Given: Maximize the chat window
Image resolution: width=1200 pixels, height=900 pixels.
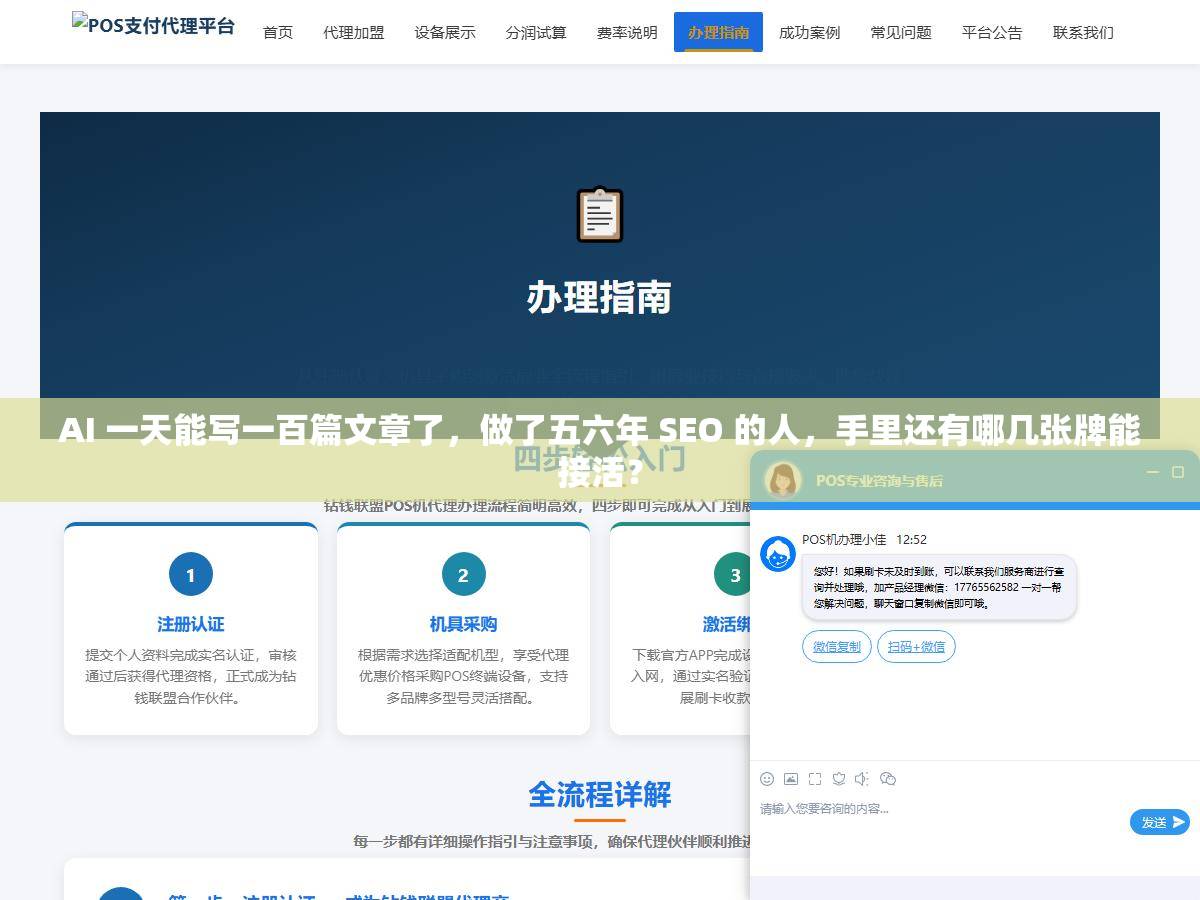Looking at the screenshot, I should [1178, 472].
